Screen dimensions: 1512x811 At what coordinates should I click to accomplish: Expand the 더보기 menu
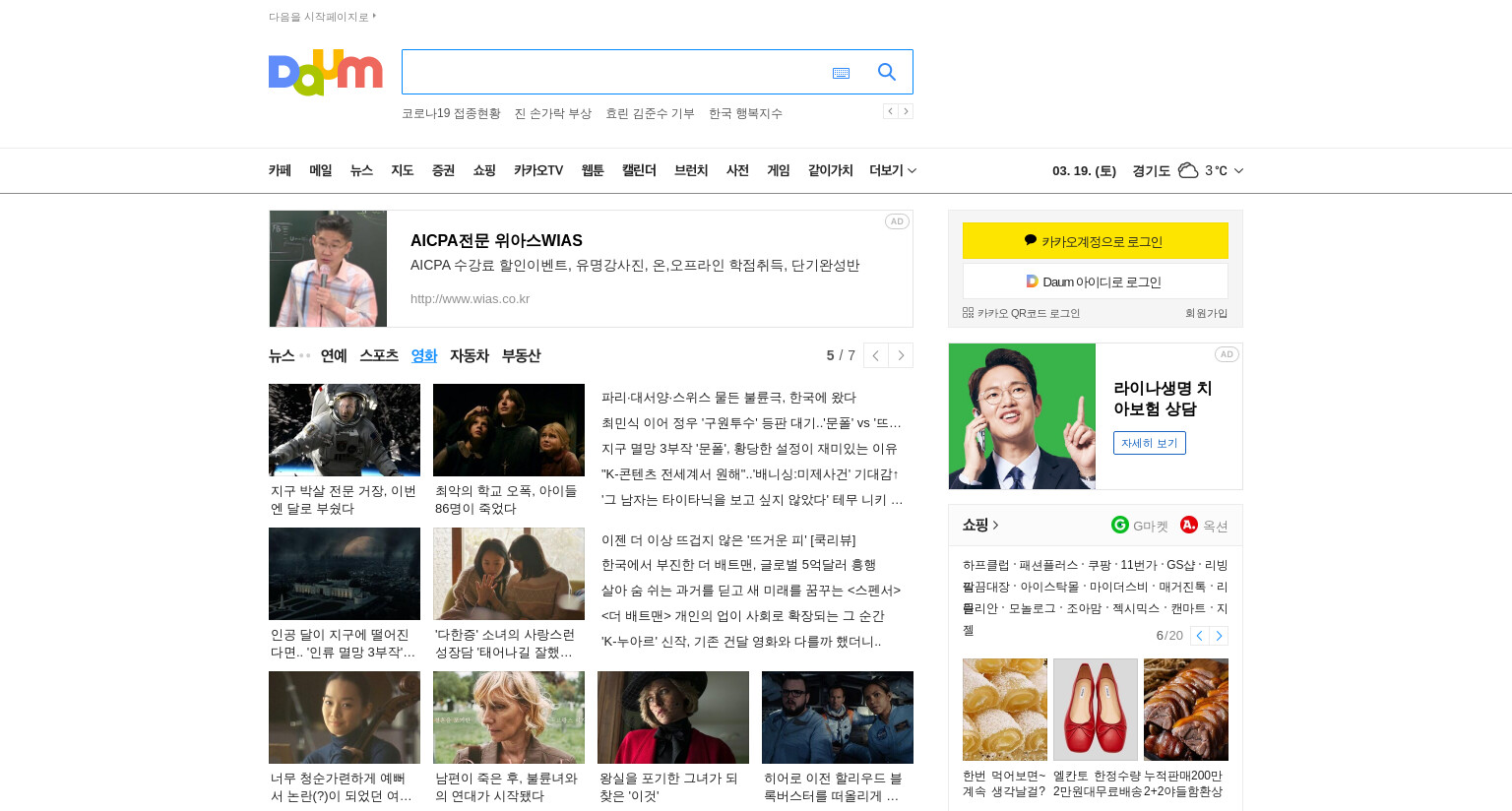click(893, 170)
